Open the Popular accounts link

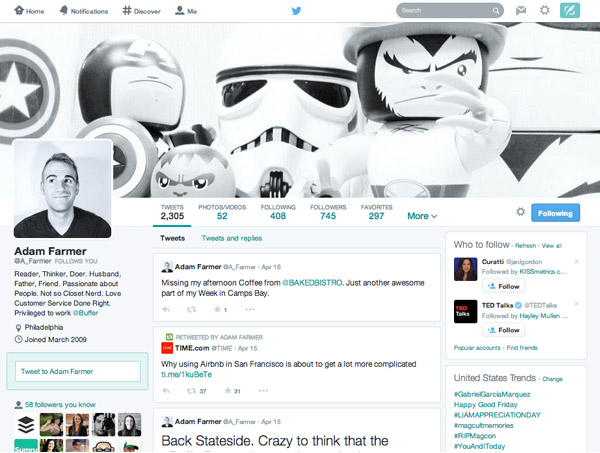477,348
